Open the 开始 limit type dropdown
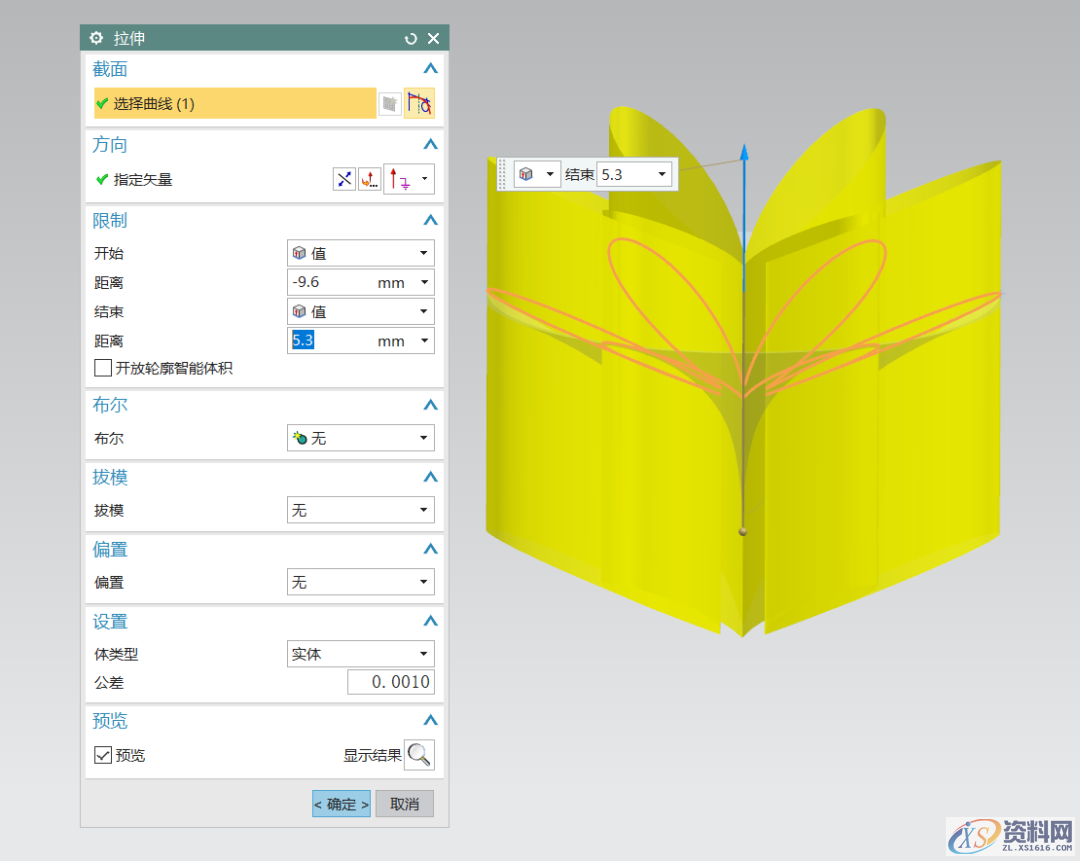The width and height of the screenshot is (1080, 861). coord(360,253)
